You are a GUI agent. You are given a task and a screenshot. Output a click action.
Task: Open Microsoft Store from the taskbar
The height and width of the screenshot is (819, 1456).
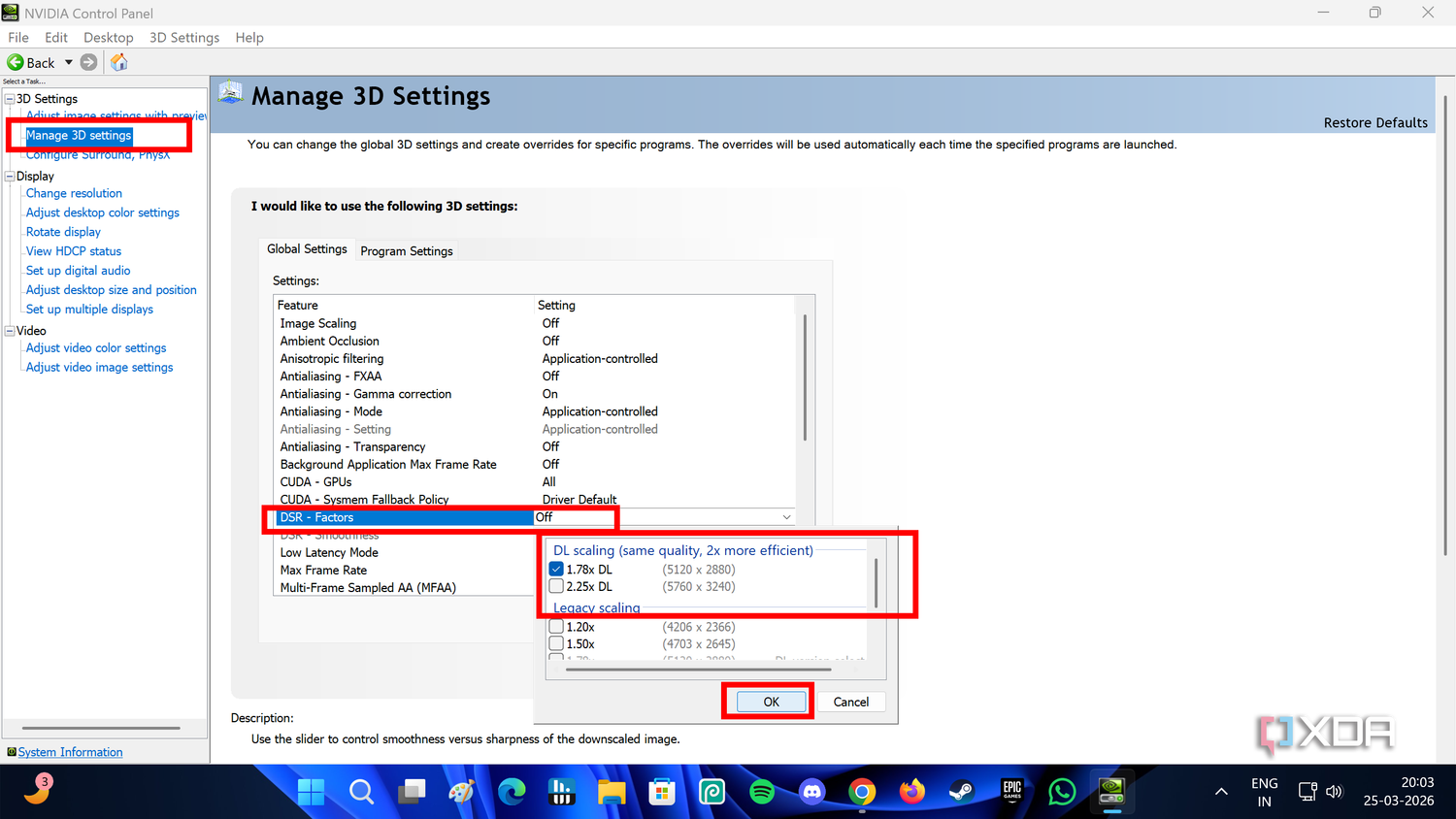pyautogui.click(x=662, y=792)
